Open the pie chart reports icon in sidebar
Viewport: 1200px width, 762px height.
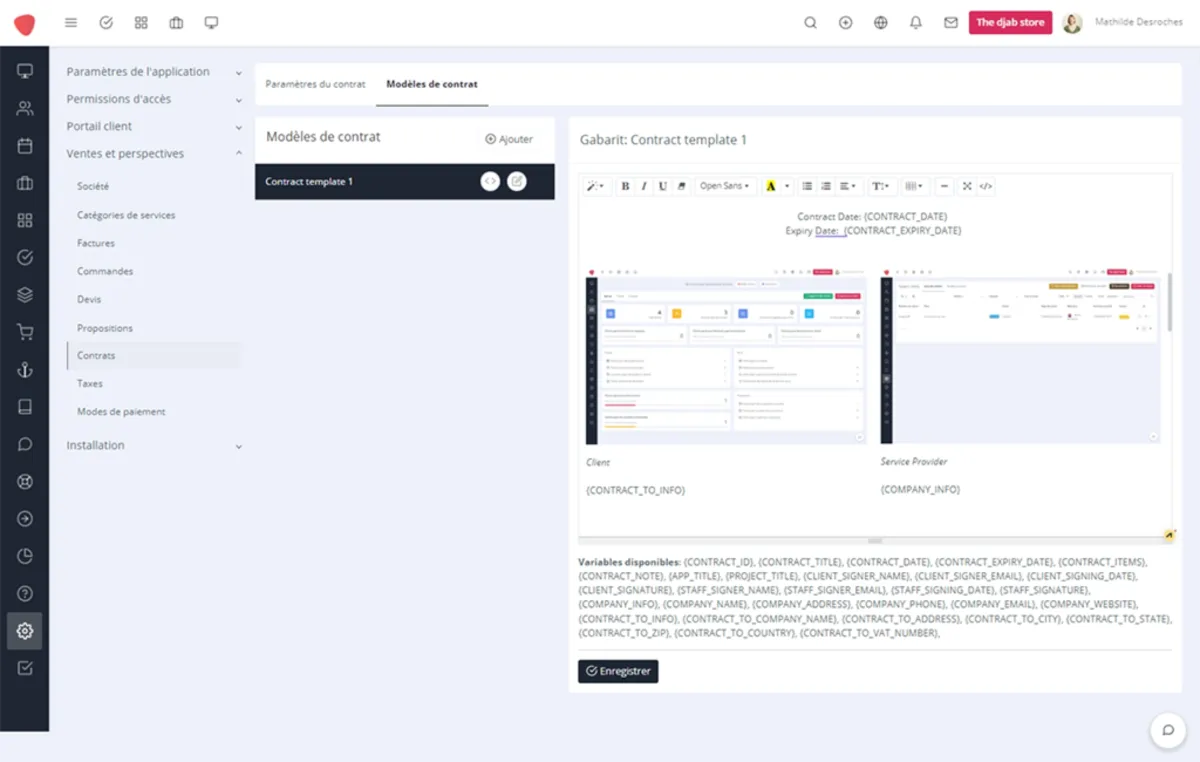click(x=25, y=556)
